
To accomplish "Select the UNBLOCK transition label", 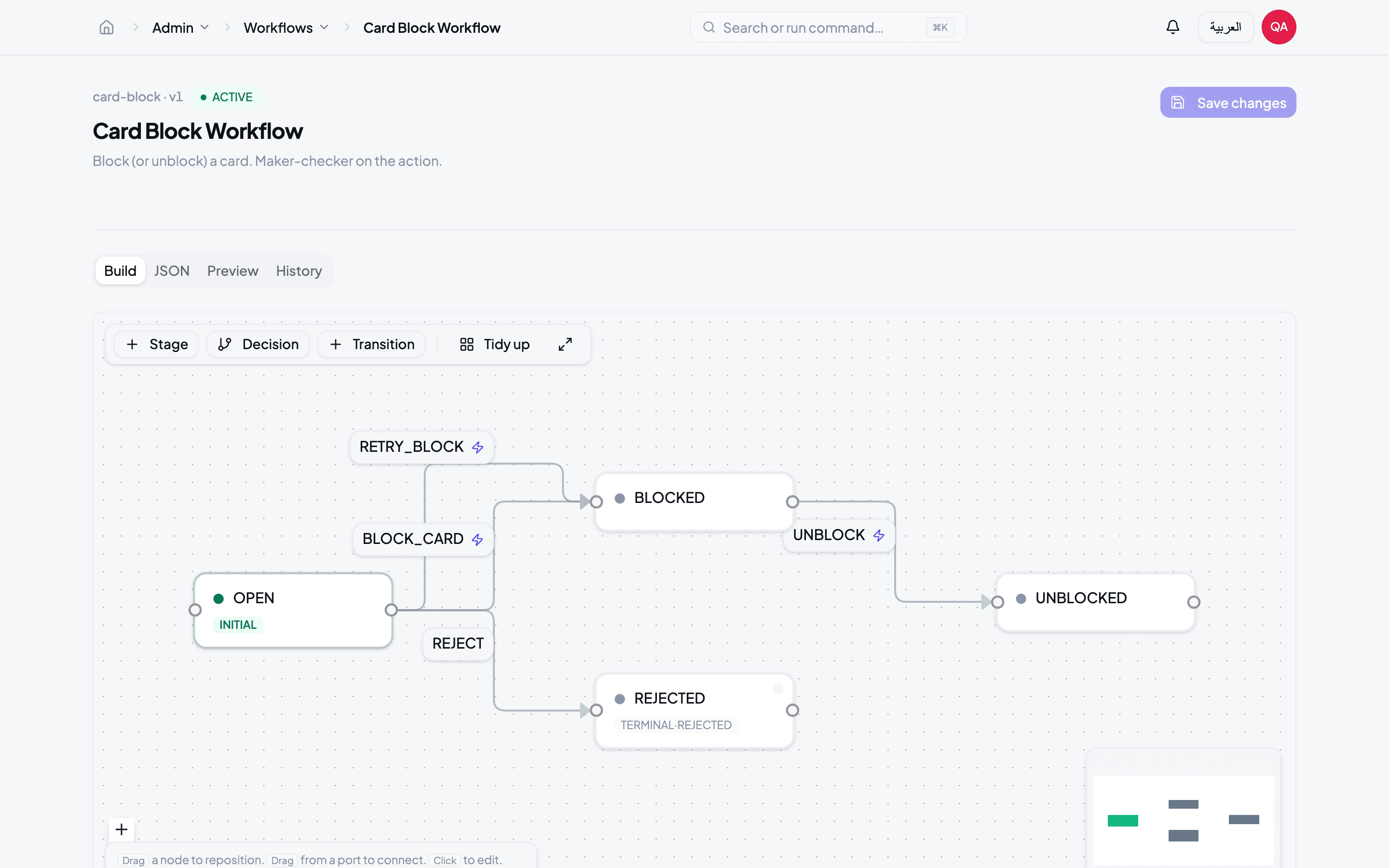I will (839, 536).
